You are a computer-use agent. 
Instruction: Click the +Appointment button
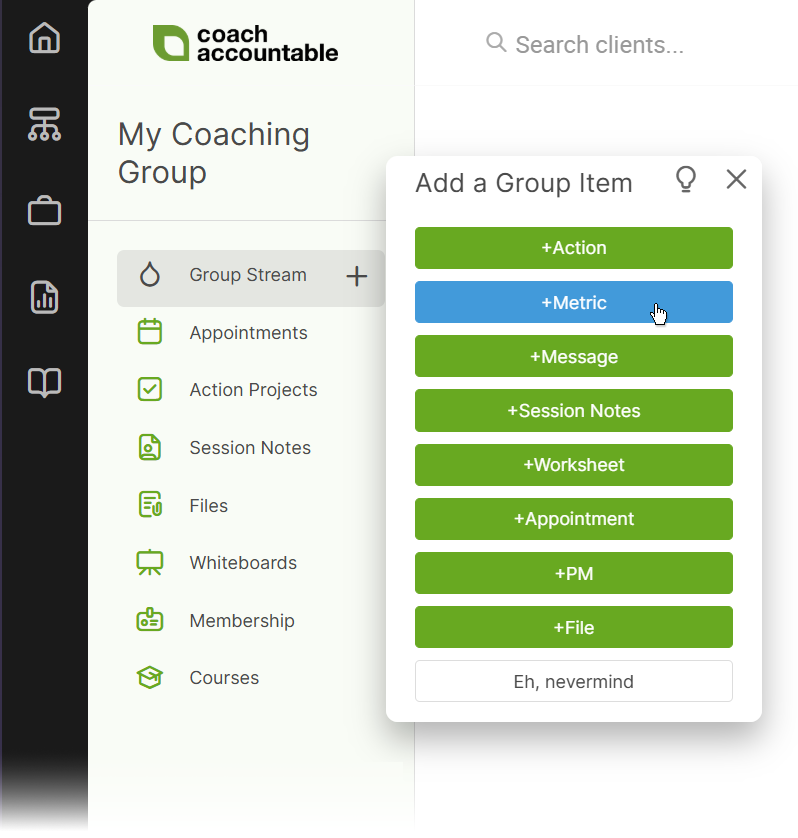click(574, 519)
